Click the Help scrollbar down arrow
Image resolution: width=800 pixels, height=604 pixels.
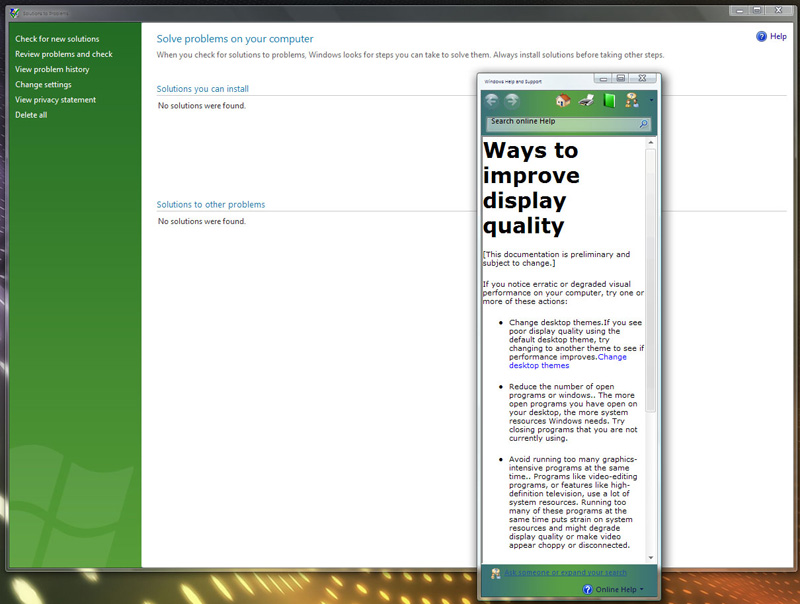click(x=651, y=558)
